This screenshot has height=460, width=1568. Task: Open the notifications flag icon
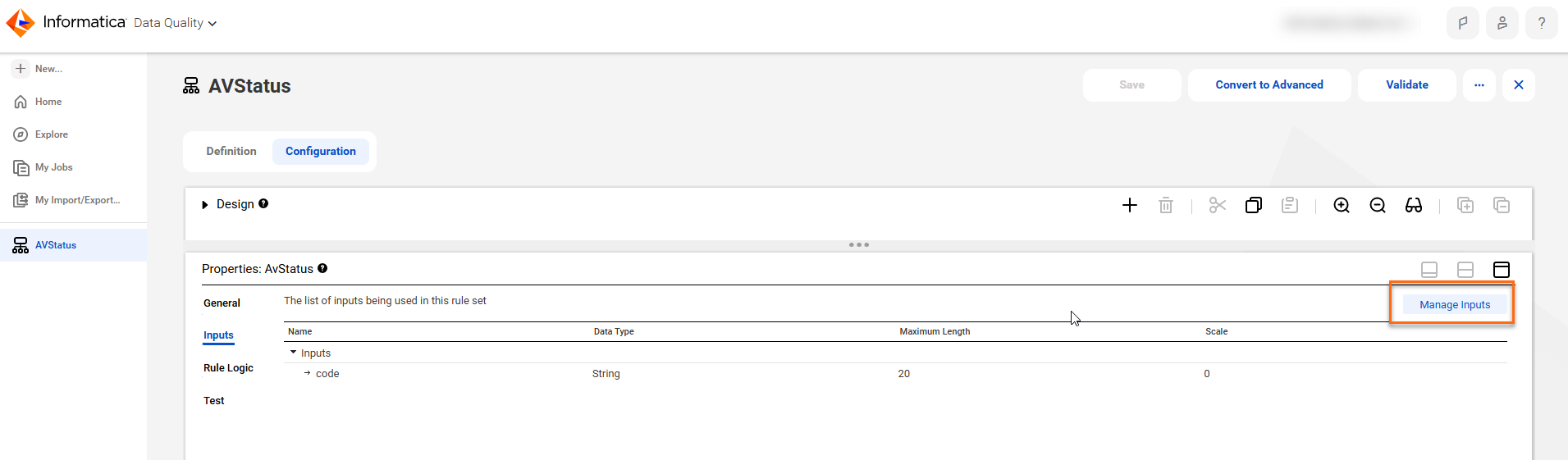(x=1462, y=23)
